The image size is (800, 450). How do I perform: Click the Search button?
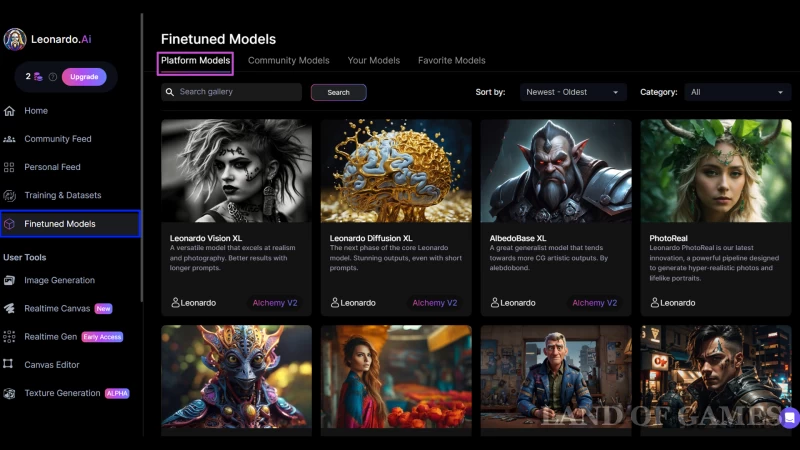coord(338,92)
